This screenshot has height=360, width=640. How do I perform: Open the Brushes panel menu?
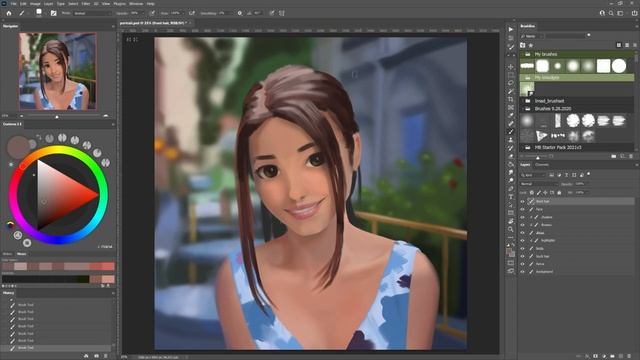pyautogui.click(x=636, y=26)
